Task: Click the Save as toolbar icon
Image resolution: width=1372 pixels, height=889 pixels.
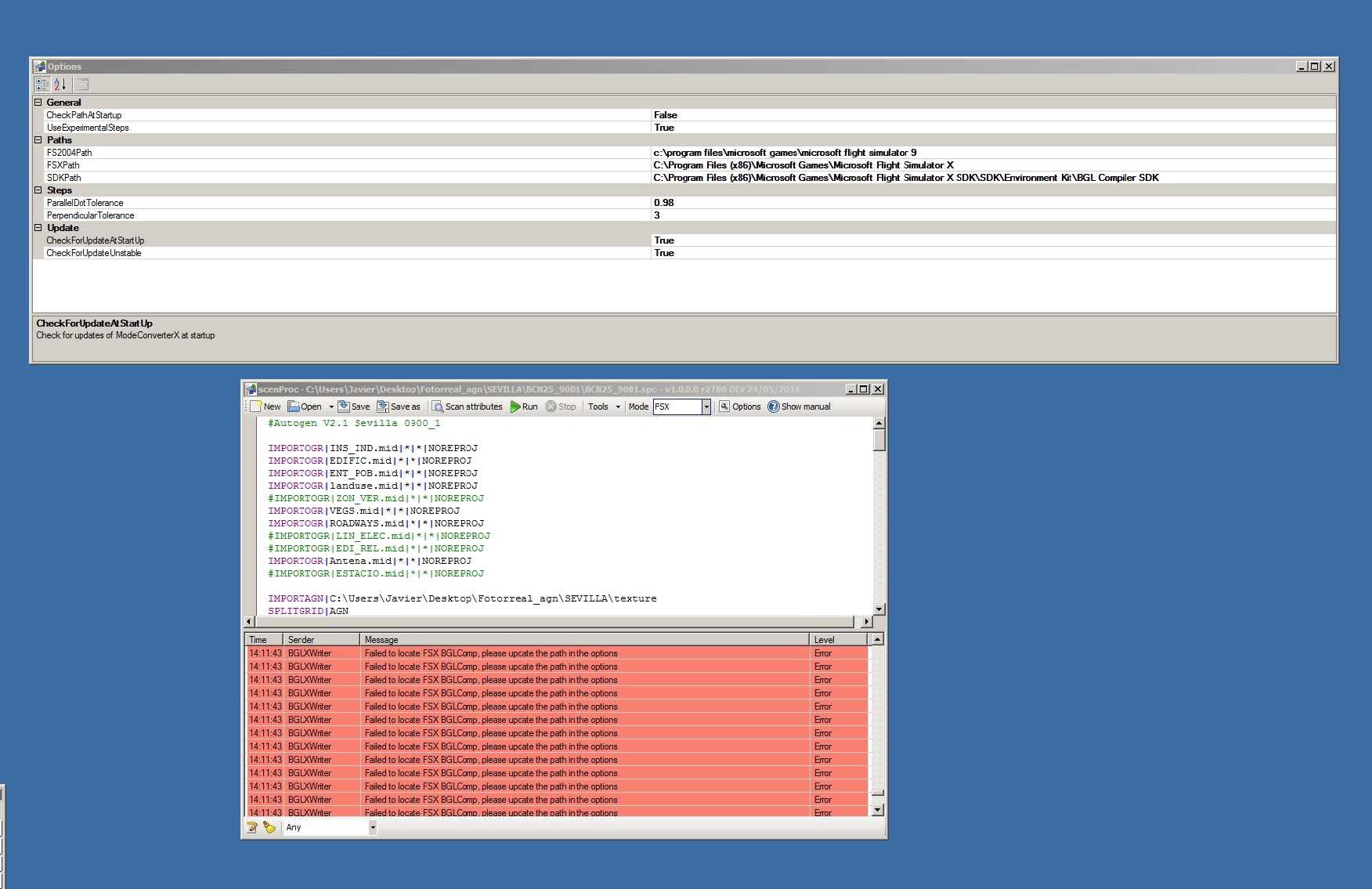Action: click(x=383, y=407)
